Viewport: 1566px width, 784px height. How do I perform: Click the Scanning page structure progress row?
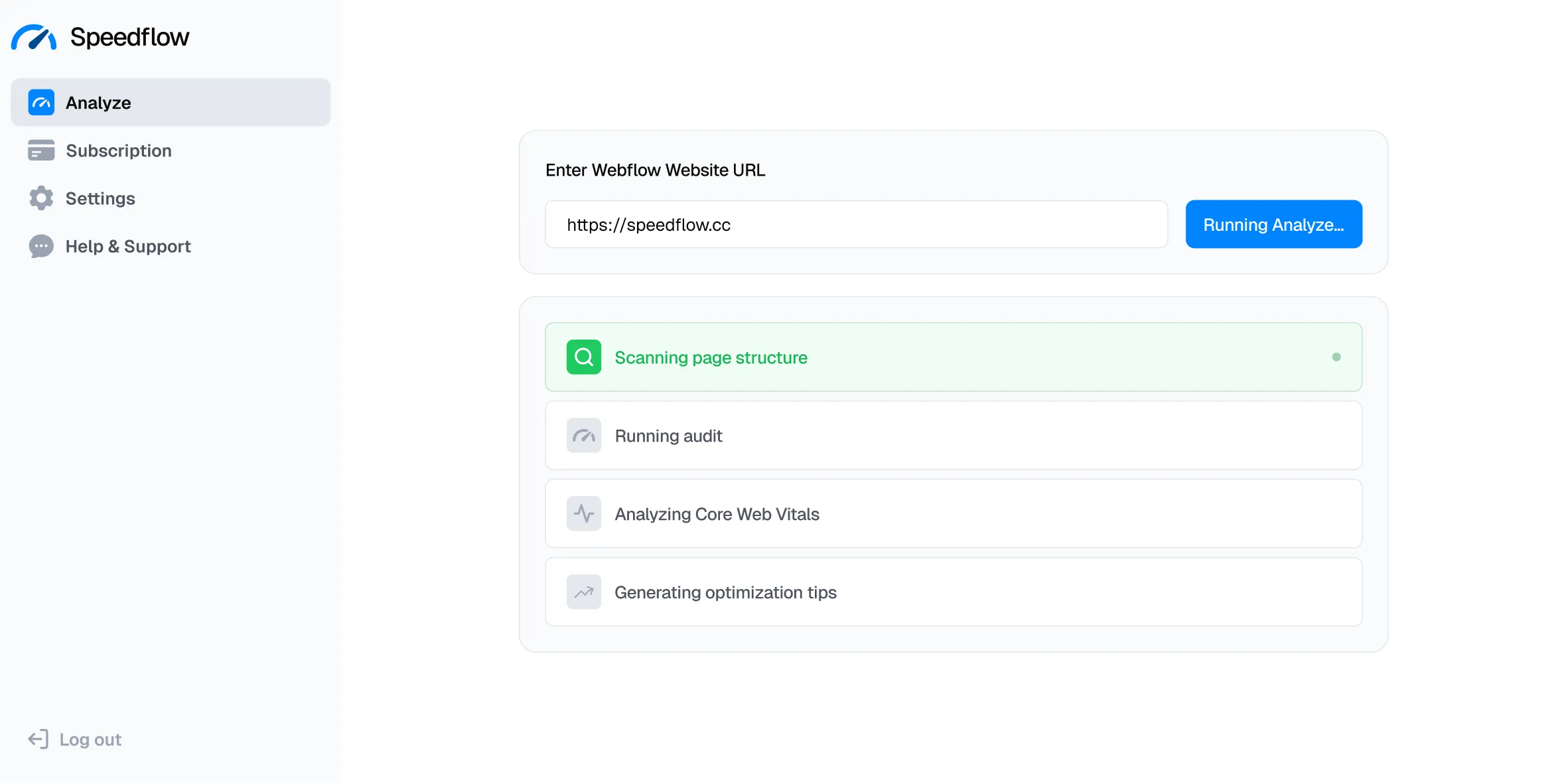coord(953,357)
